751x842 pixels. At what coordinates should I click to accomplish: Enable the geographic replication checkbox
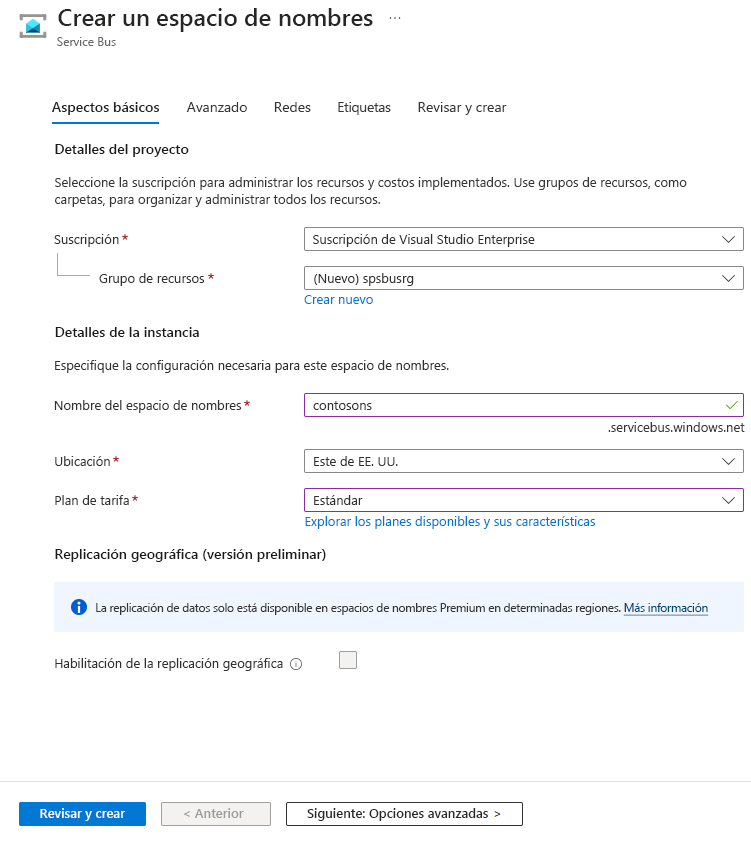point(348,660)
